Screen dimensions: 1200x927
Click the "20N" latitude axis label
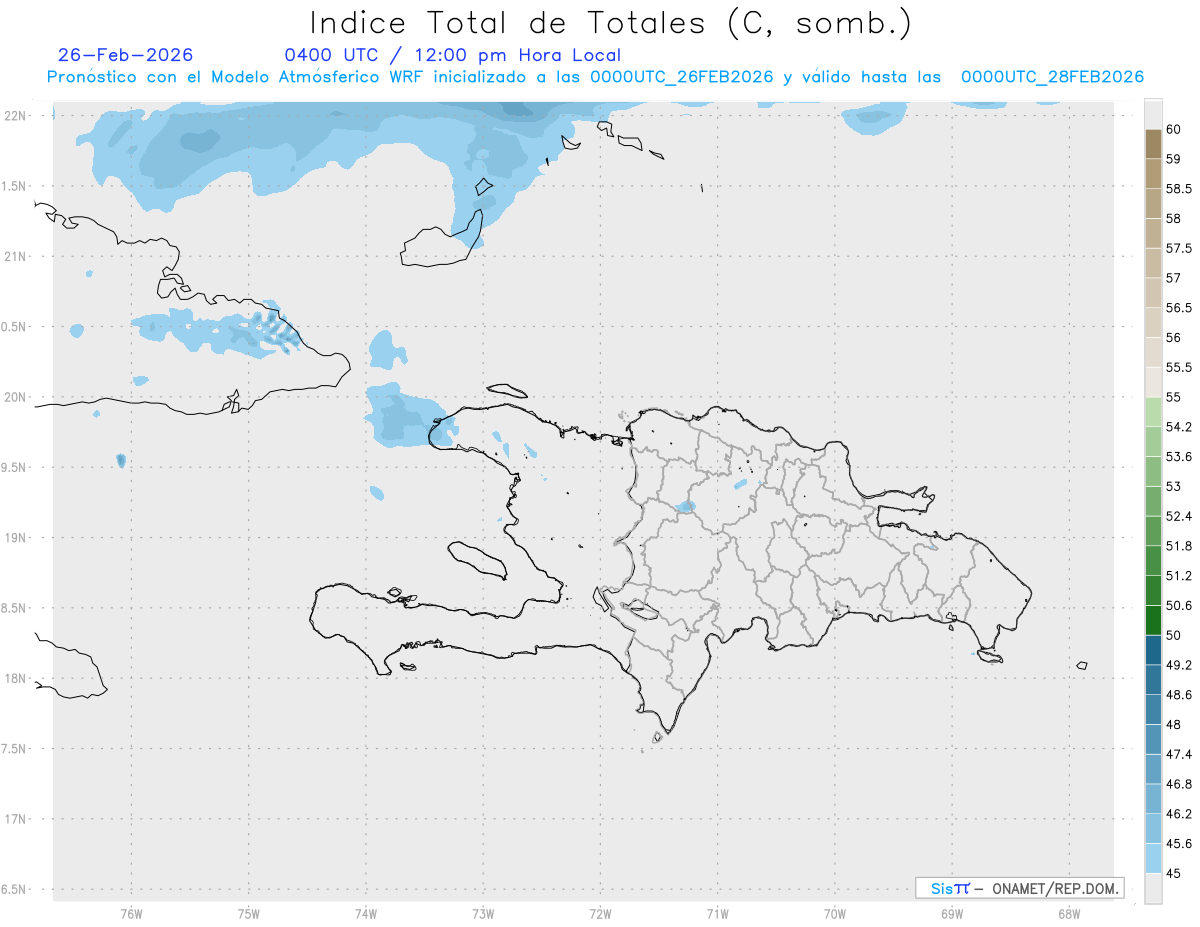[15, 397]
